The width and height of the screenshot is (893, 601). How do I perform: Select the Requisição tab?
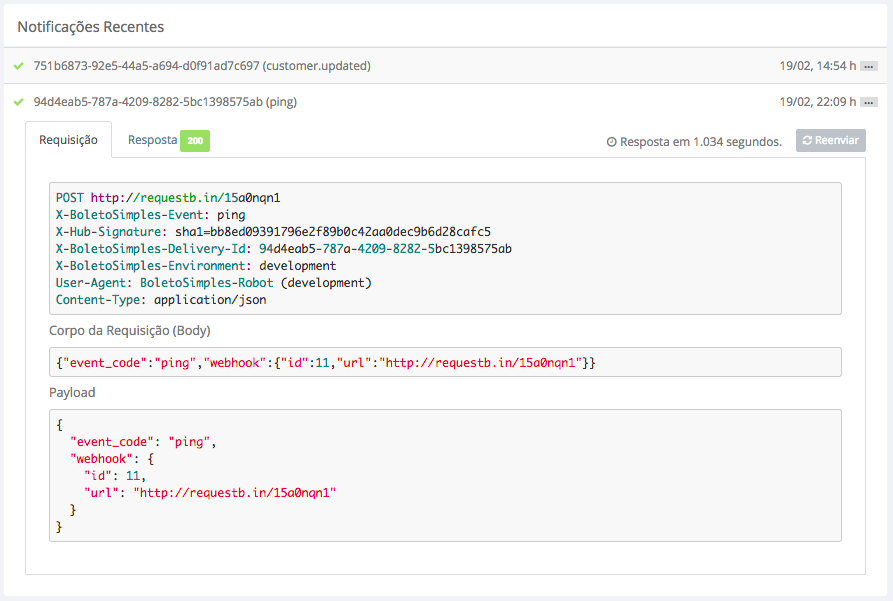(68, 140)
